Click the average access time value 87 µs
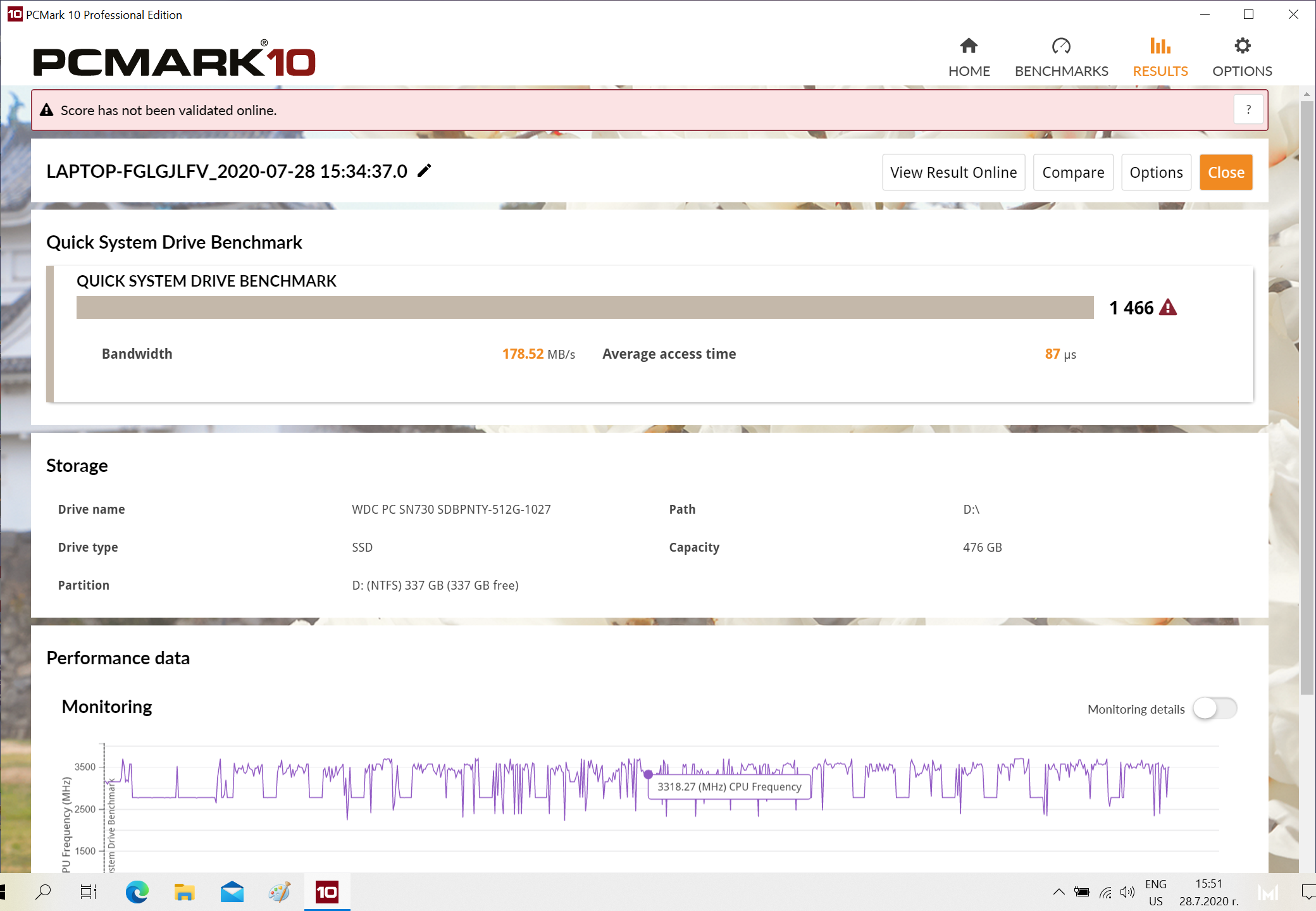Screen dimensions: 1316x911 [x=1060, y=354]
